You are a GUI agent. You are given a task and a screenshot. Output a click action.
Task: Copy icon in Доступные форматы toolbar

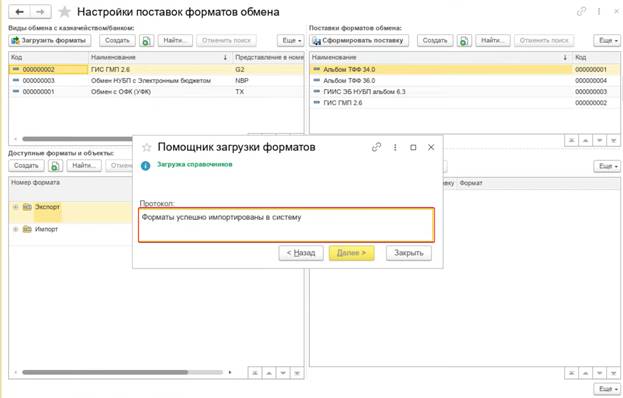55,166
